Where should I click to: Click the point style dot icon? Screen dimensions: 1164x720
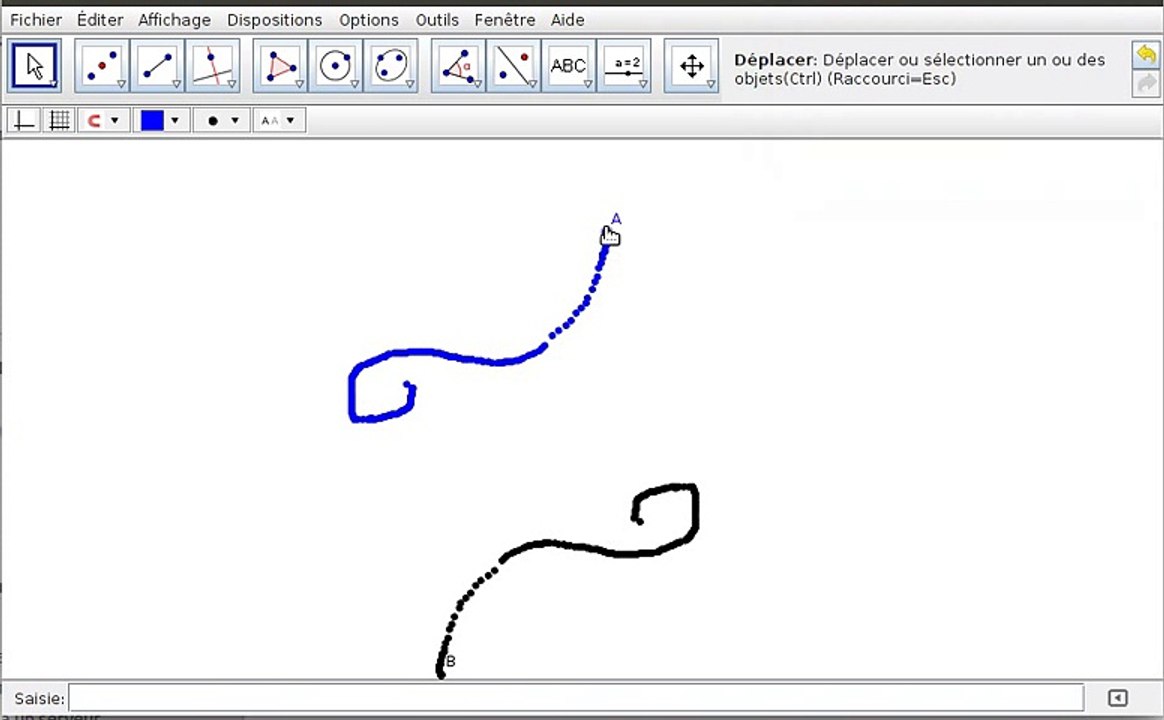[x=213, y=120]
